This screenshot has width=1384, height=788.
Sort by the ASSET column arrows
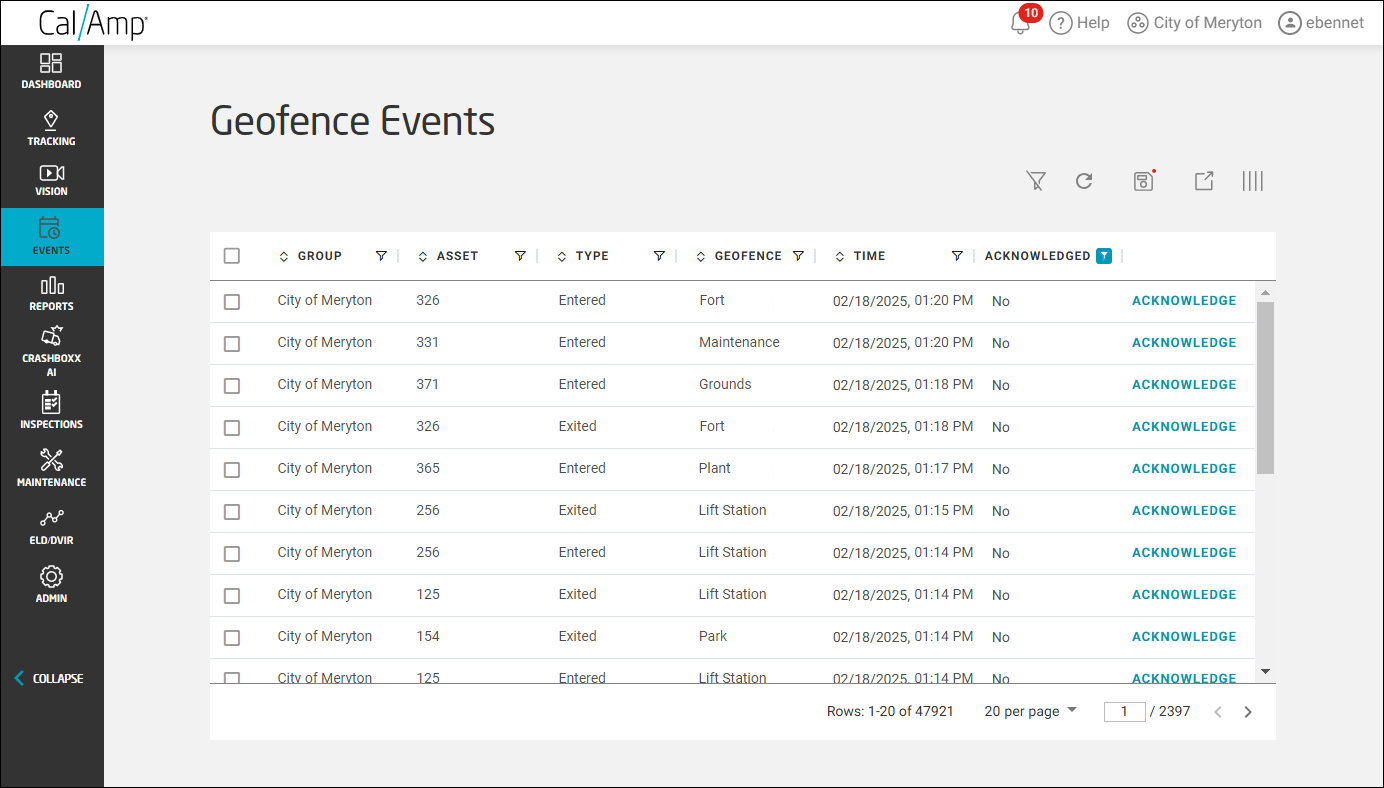(x=423, y=257)
